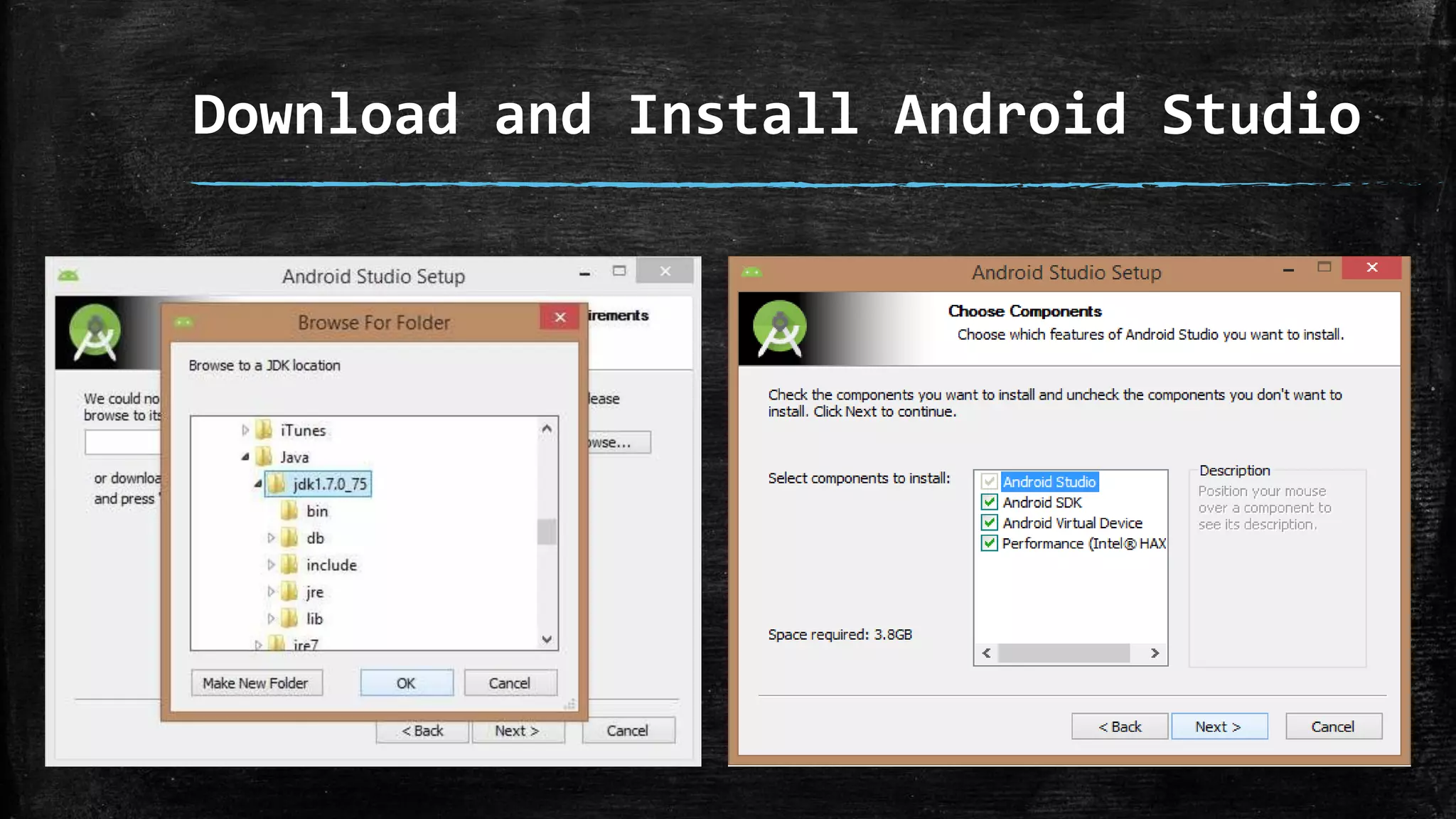Click Next in Choose Components window
1456x819 pixels.
[1219, 727]
